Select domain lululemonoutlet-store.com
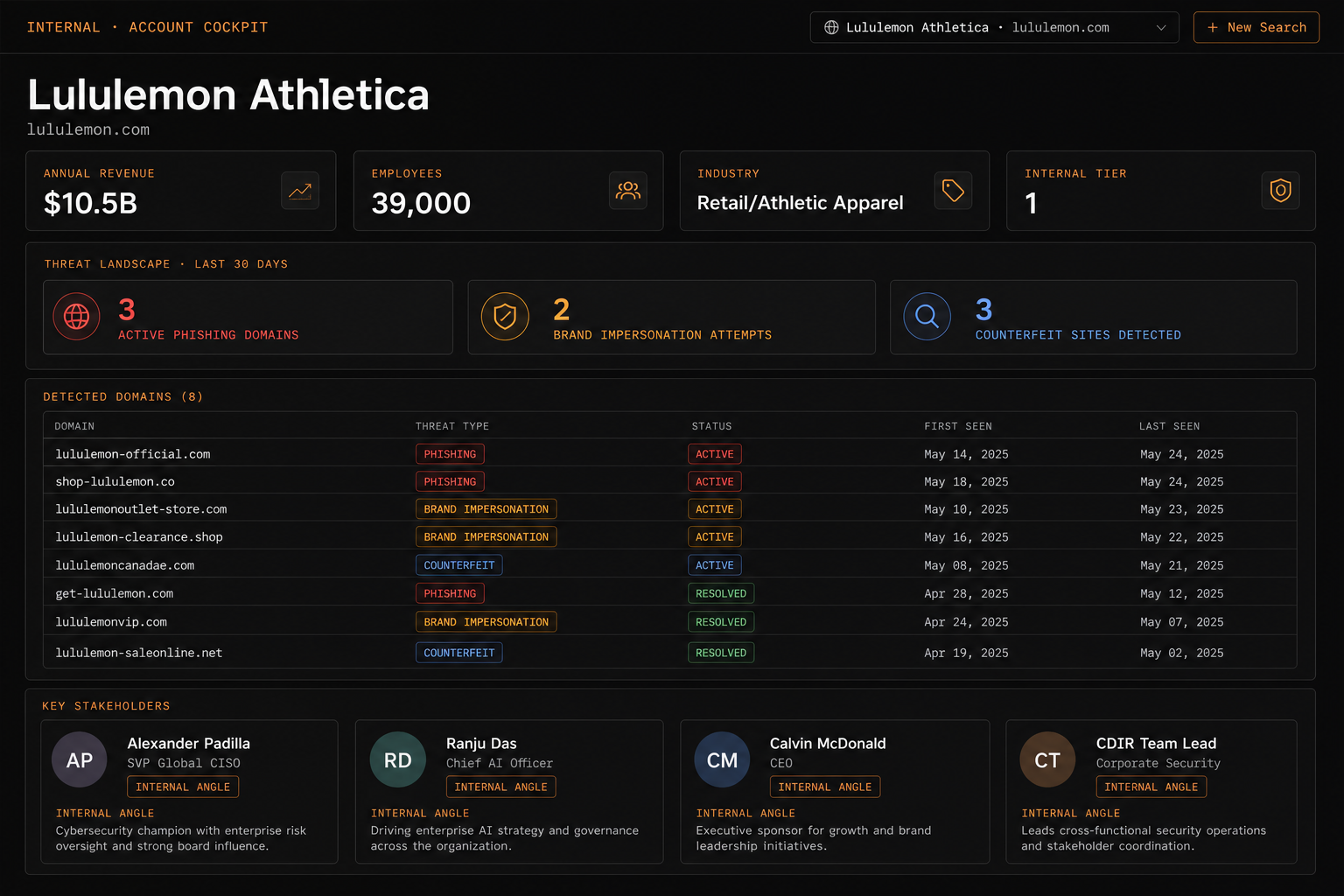 (x=141, y=509)
